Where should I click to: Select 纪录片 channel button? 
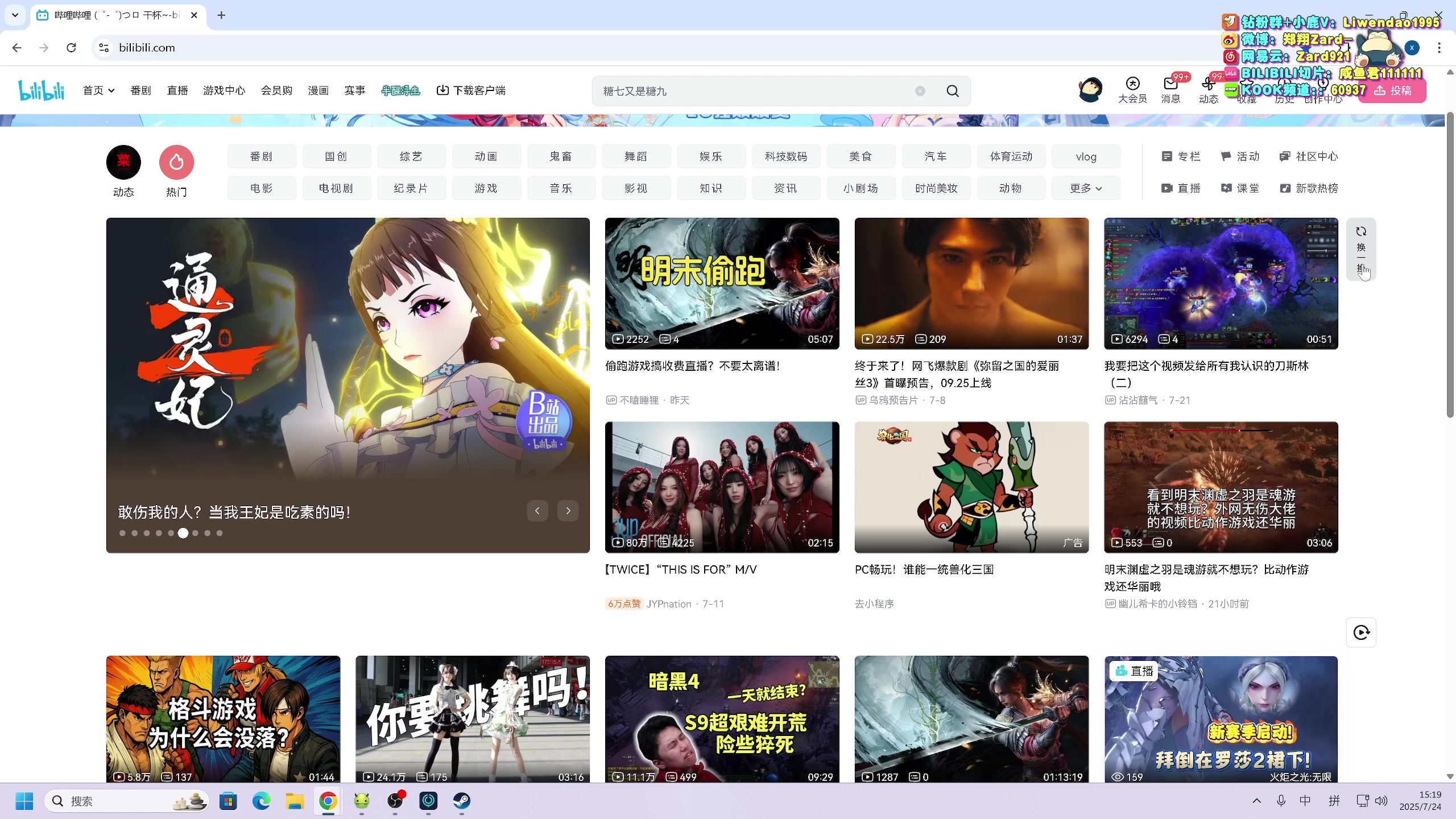[411, 188]
